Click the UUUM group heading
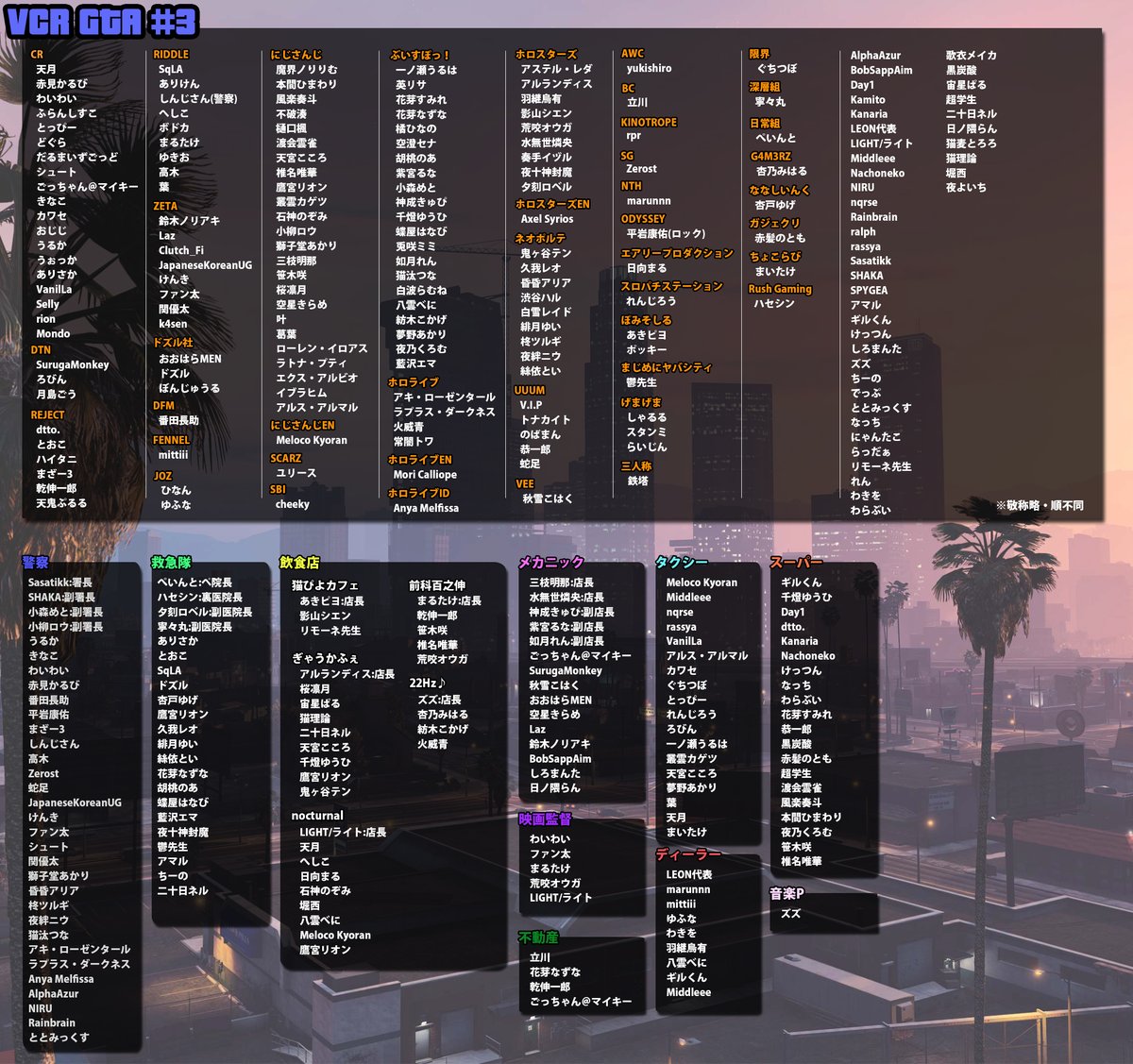This screenshot has height=1064, width=1133. (530, 390)
